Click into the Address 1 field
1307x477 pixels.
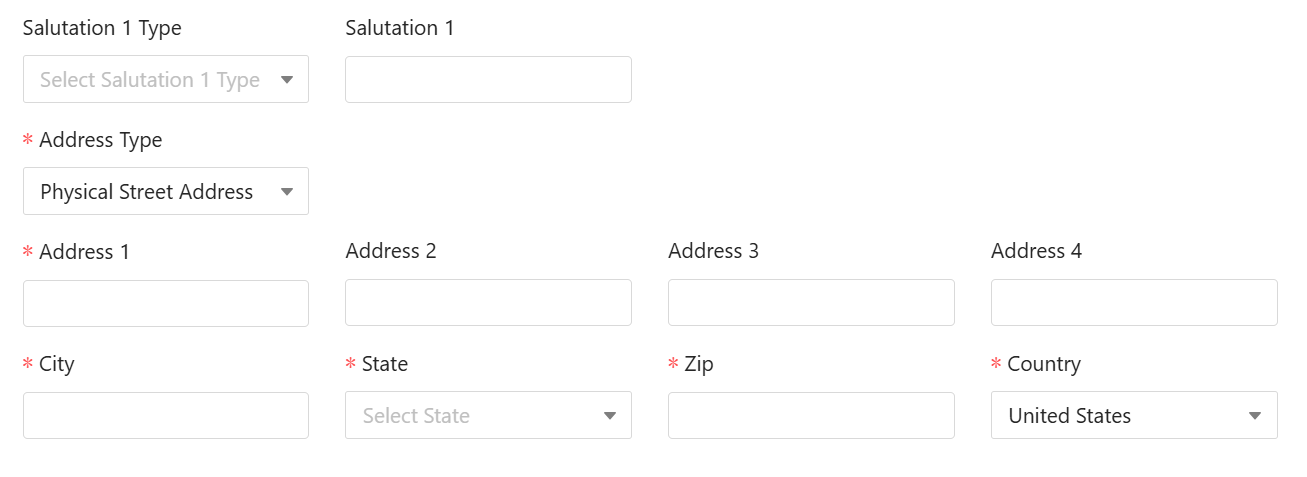tap(166, 303)
